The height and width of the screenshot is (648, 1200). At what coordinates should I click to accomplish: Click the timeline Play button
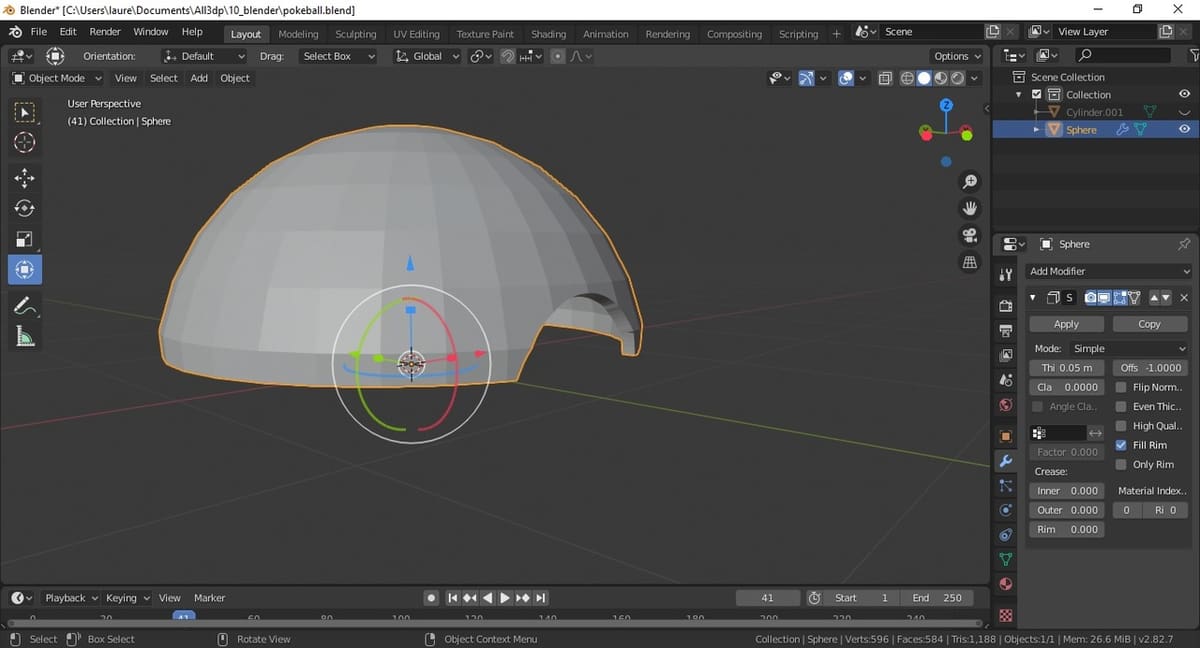point(505,598)
